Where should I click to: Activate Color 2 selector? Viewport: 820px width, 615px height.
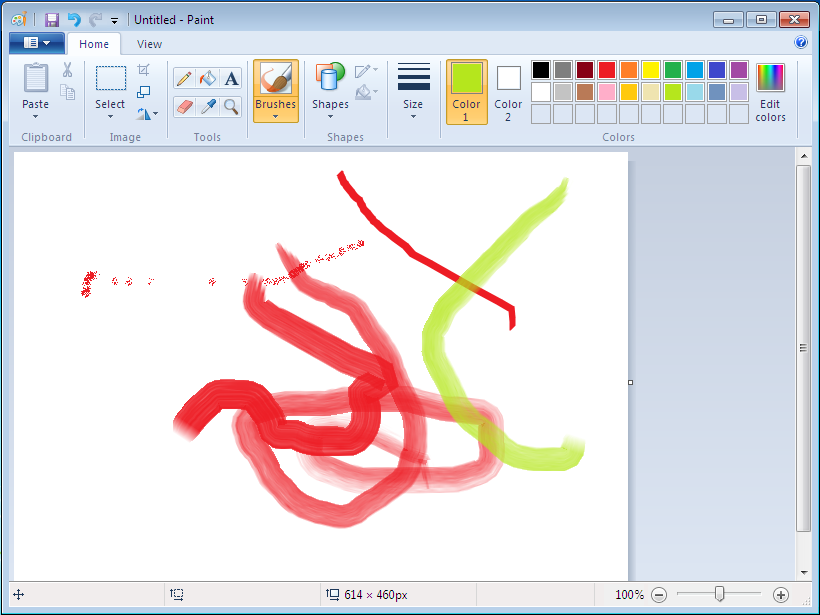508,91
